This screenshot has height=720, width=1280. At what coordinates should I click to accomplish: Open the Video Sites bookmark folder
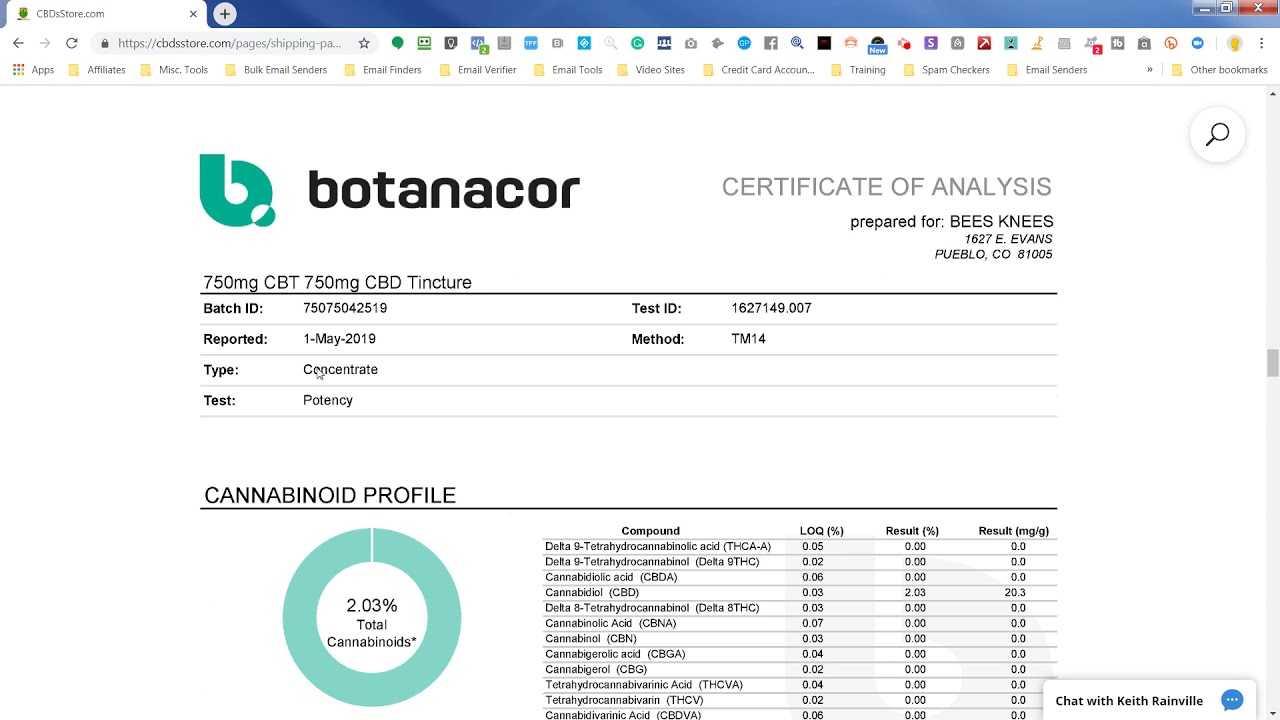[651, 70]
